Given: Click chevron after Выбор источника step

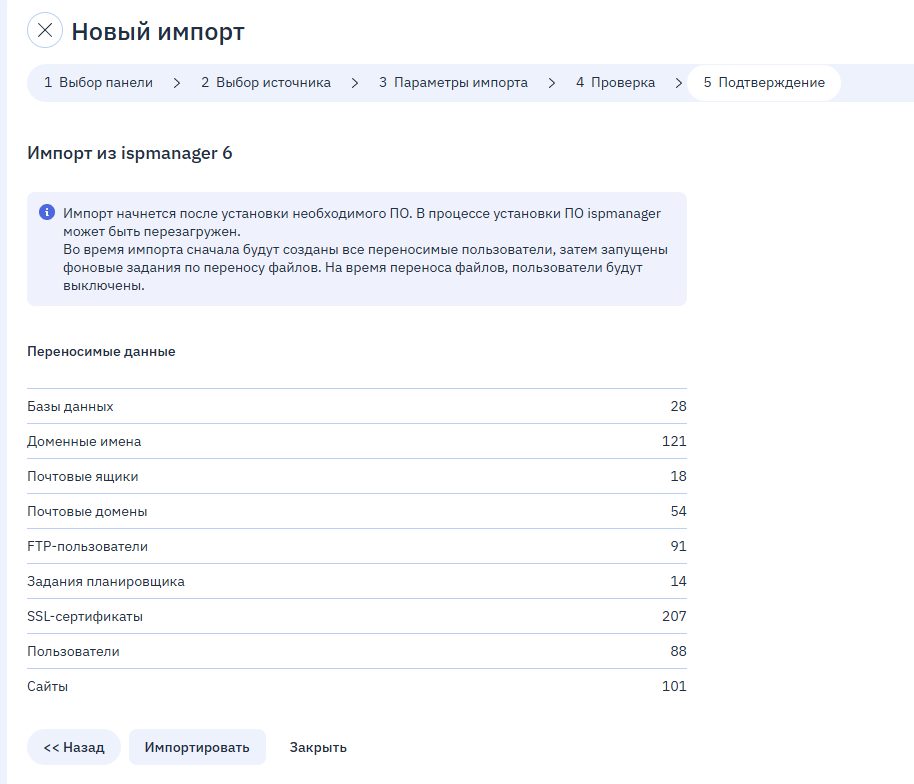Looking at the screenshot, I should pos(355,83).
